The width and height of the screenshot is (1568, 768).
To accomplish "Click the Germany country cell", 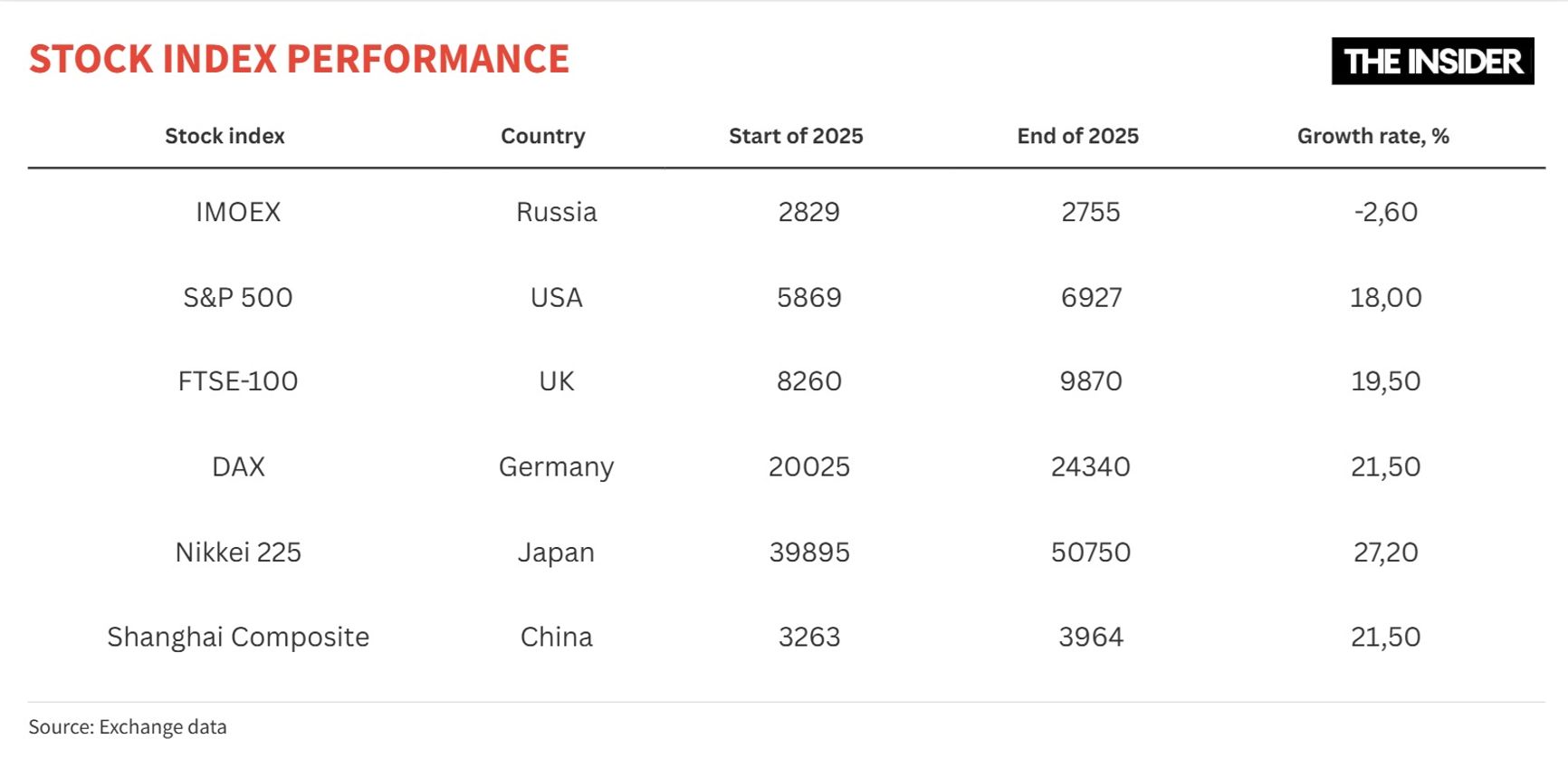I will pos(556,466).
